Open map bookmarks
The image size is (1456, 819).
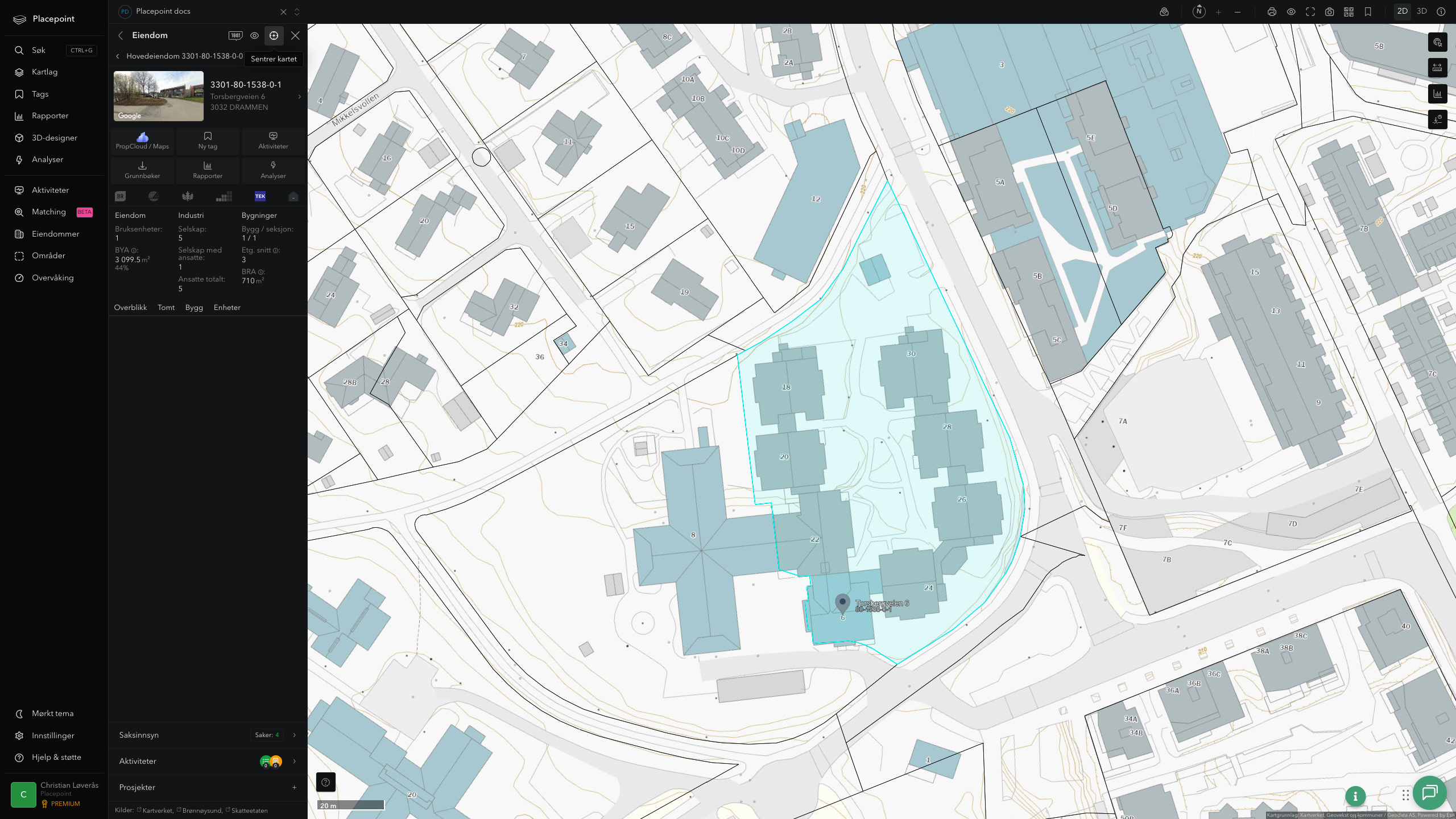point(1368,11)
